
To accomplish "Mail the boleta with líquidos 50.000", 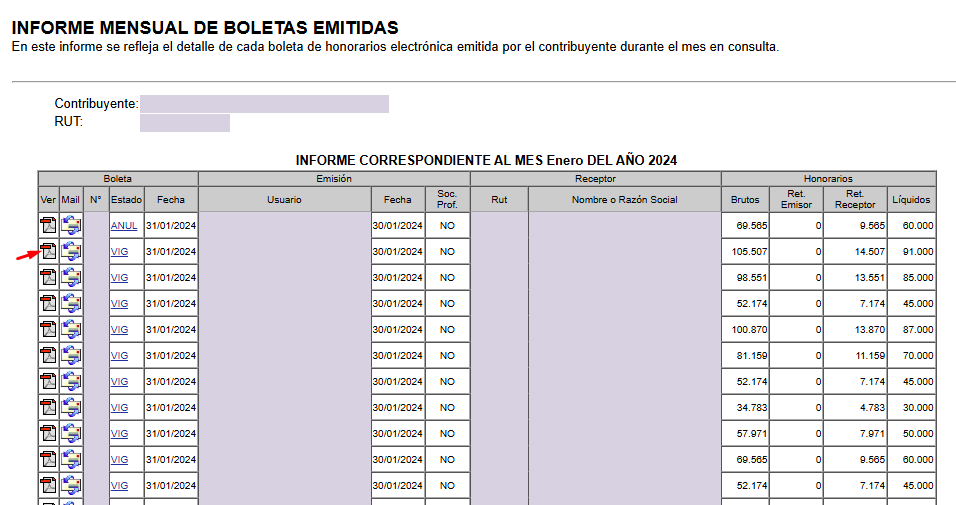I will 71,433.
